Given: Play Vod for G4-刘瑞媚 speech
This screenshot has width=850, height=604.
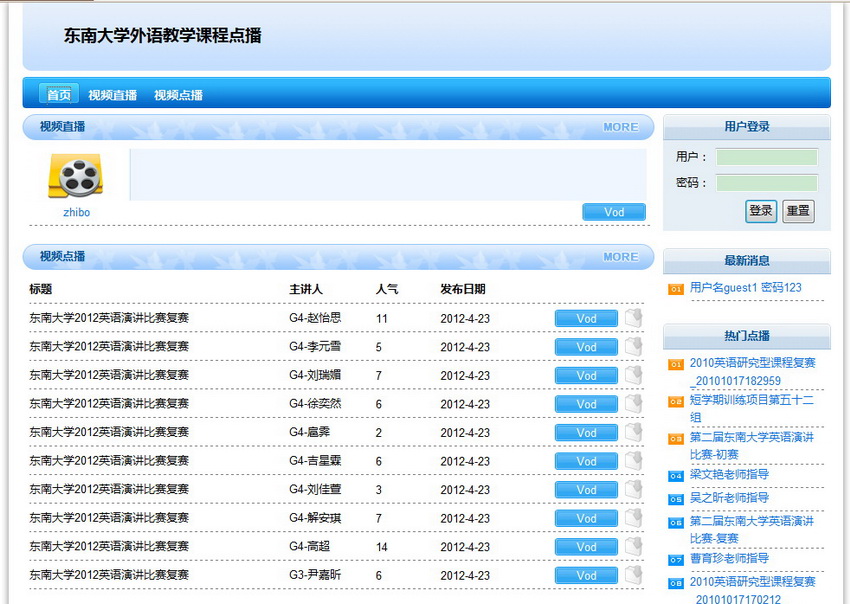Looking at the screenshot, I should click(x=586, y=376).
